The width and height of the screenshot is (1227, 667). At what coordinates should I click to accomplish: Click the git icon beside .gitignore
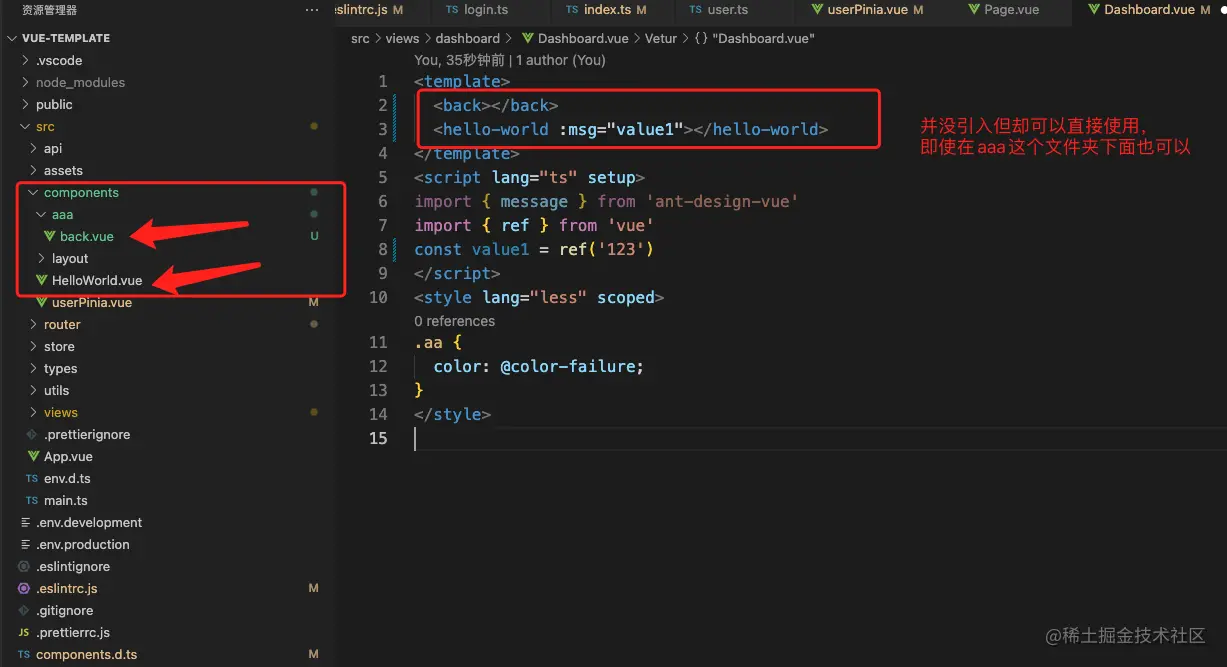(x=24, y=610)
